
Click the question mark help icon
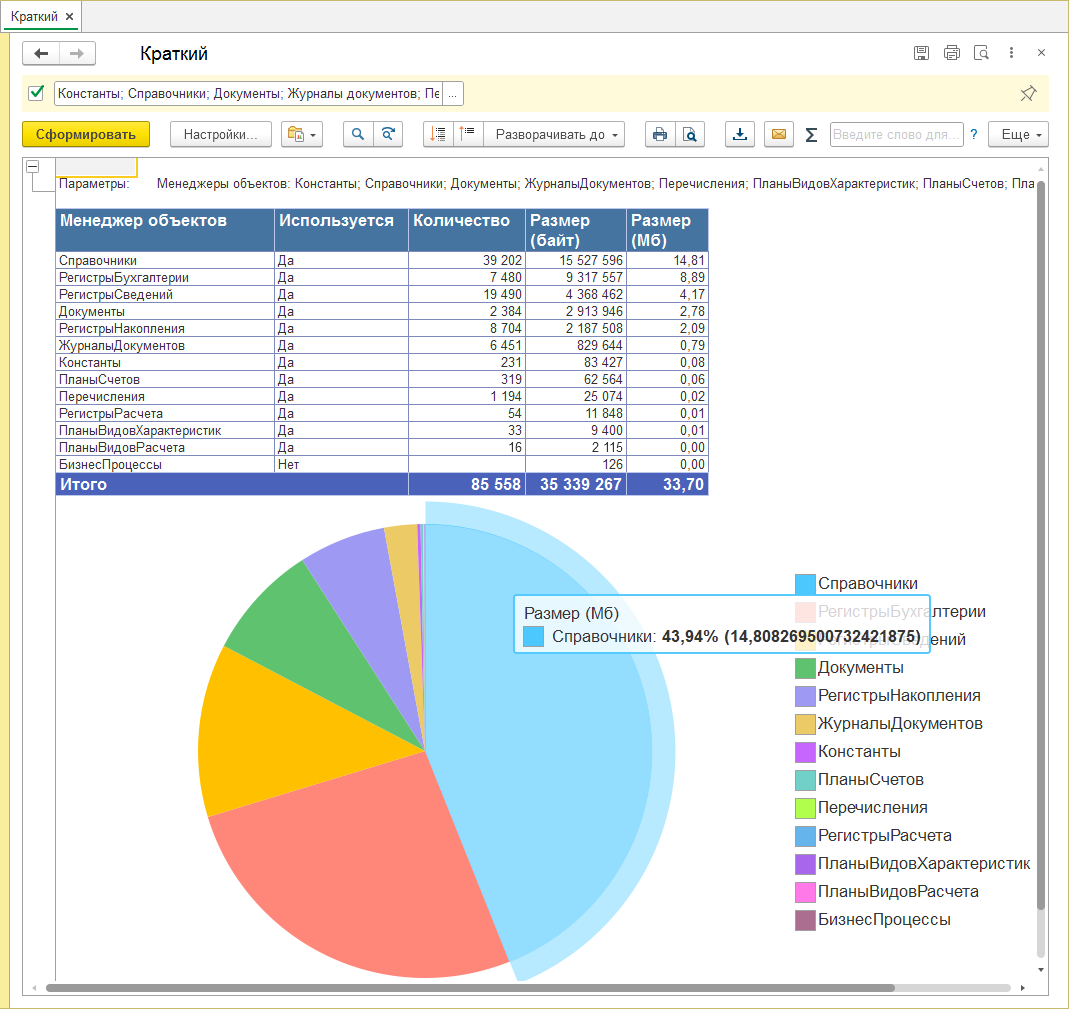(974, 134)
